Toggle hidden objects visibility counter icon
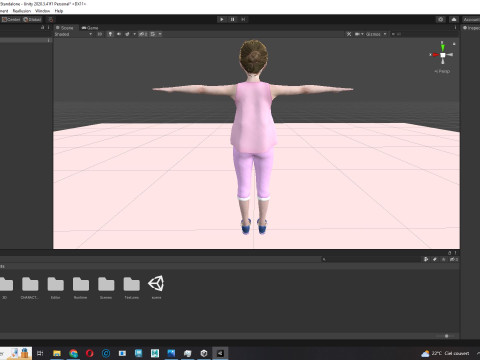Screen dimensions: 480x360 click(143, 34)
